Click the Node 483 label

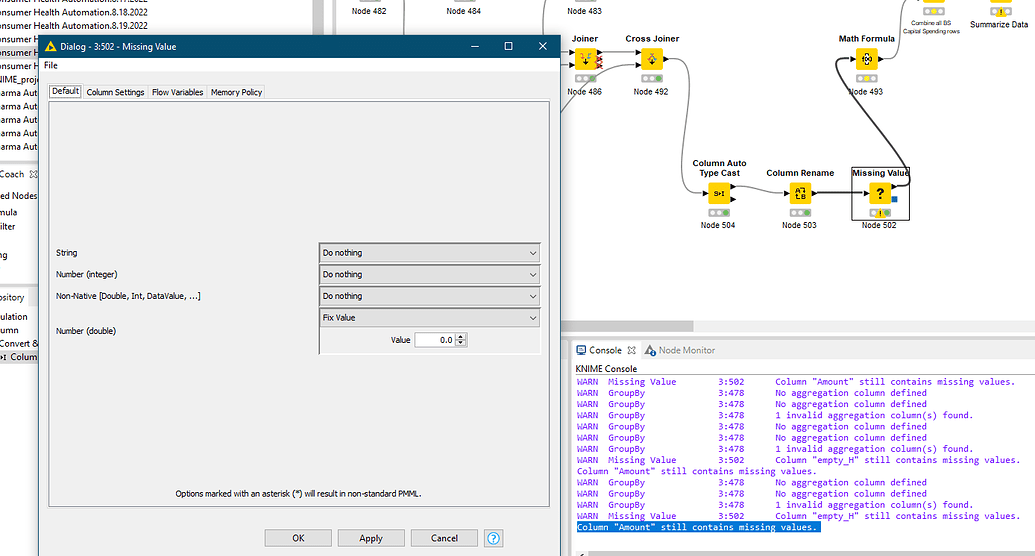(x=584, y=11)
